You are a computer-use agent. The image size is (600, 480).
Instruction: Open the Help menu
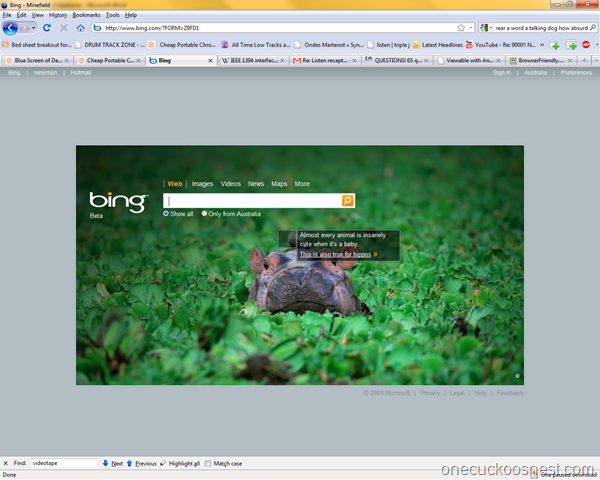click(131, 15)
